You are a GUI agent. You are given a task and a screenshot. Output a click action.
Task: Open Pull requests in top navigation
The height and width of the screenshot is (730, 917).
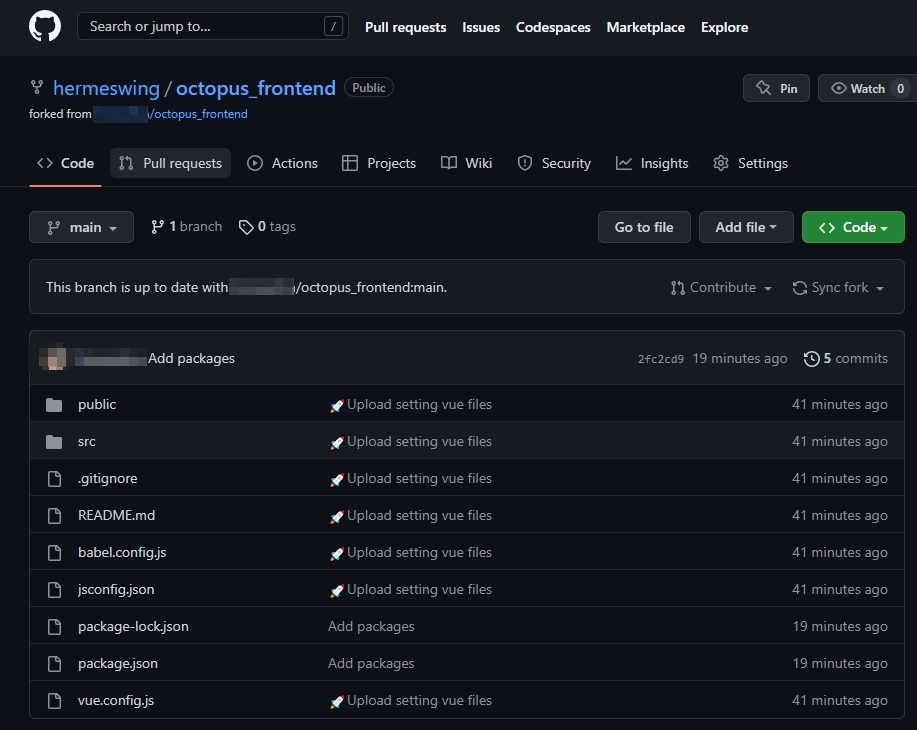(405, 27)
